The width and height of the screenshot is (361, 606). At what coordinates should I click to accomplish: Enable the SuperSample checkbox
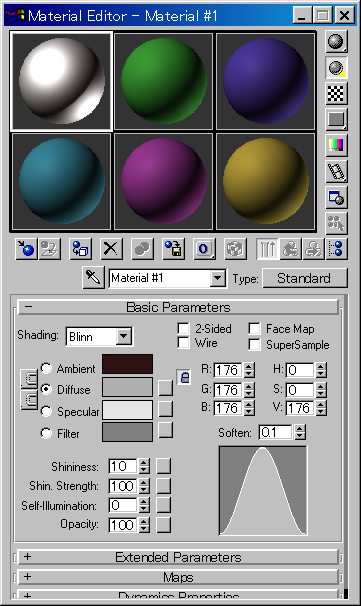pyautogui.click(x=254, y=344)
